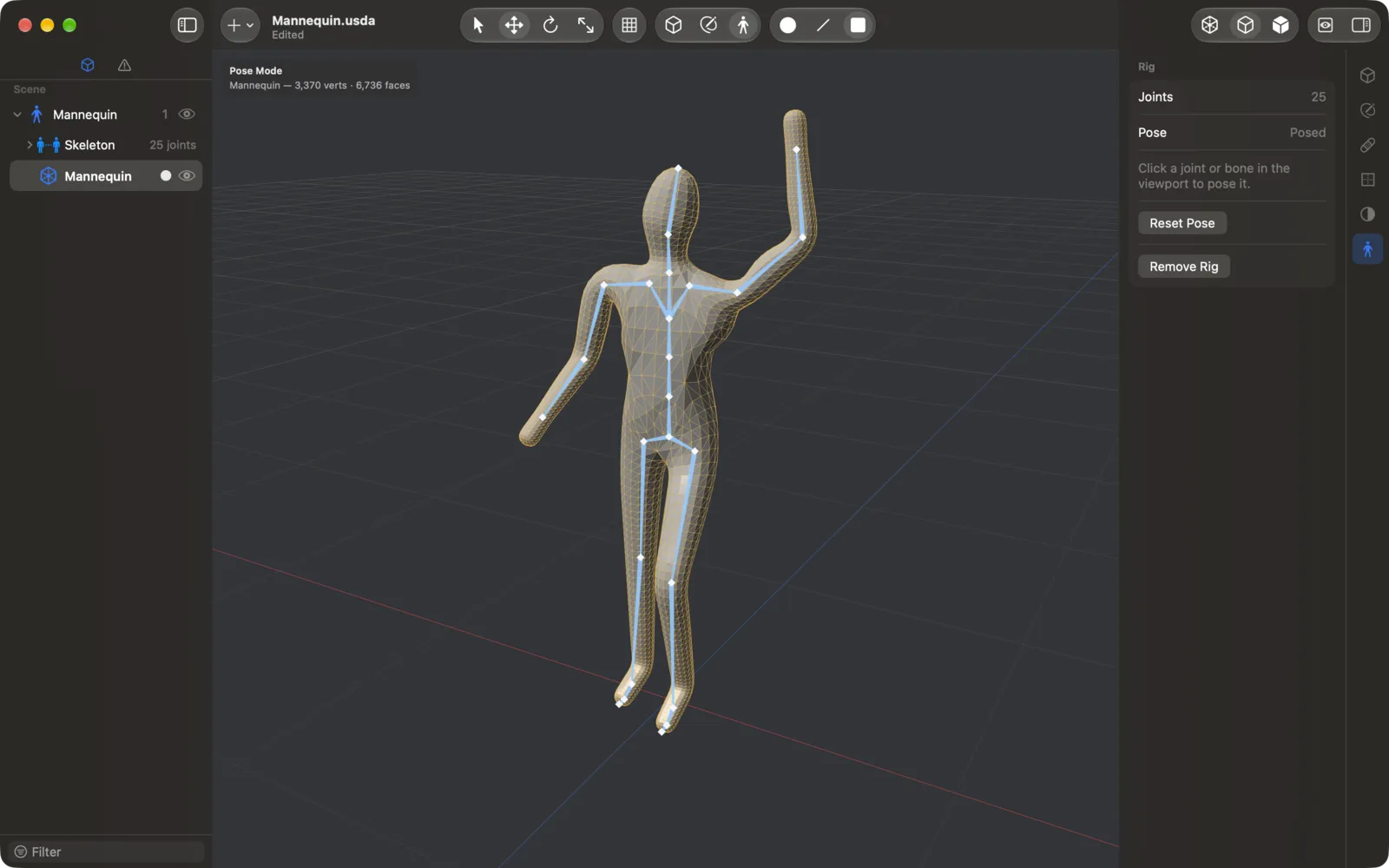Click the Remove Rig button
The height and width of the screenshot is (868, 1389).
[x=1183, y=266]
